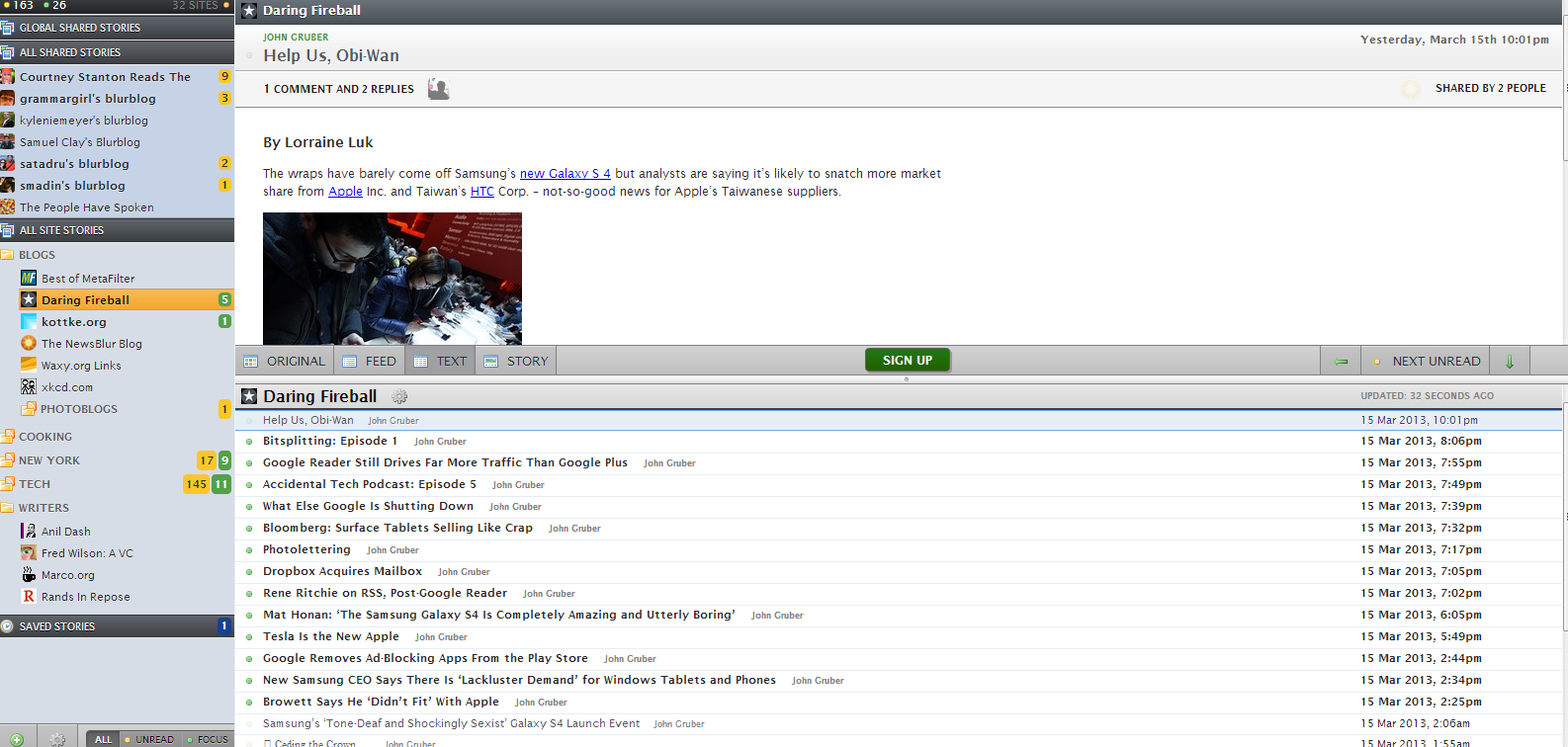The image size is (1568, 747).
Task: Click the Best of MetaFilter favicon
Action: (x=29, y=278)
